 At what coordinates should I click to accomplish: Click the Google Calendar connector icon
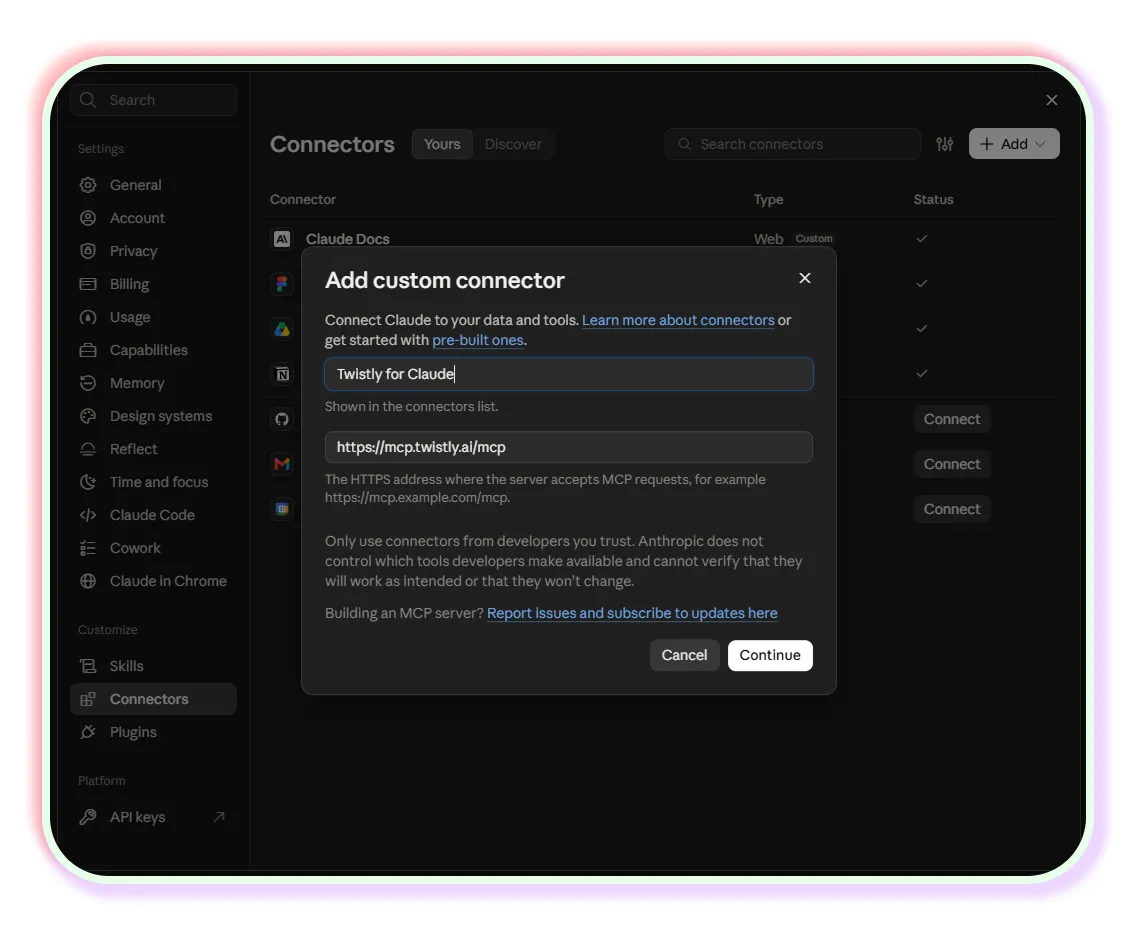[x=282, y=509]
